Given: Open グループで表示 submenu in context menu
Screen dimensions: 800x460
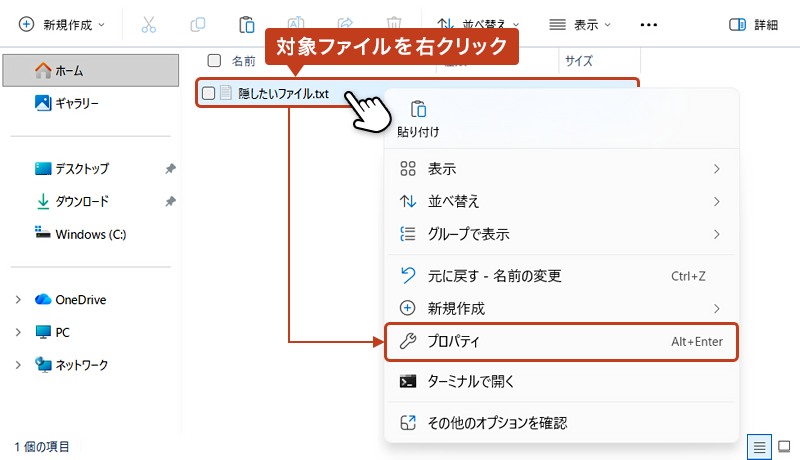Looking at the screenshot, I should coord(561,234).
